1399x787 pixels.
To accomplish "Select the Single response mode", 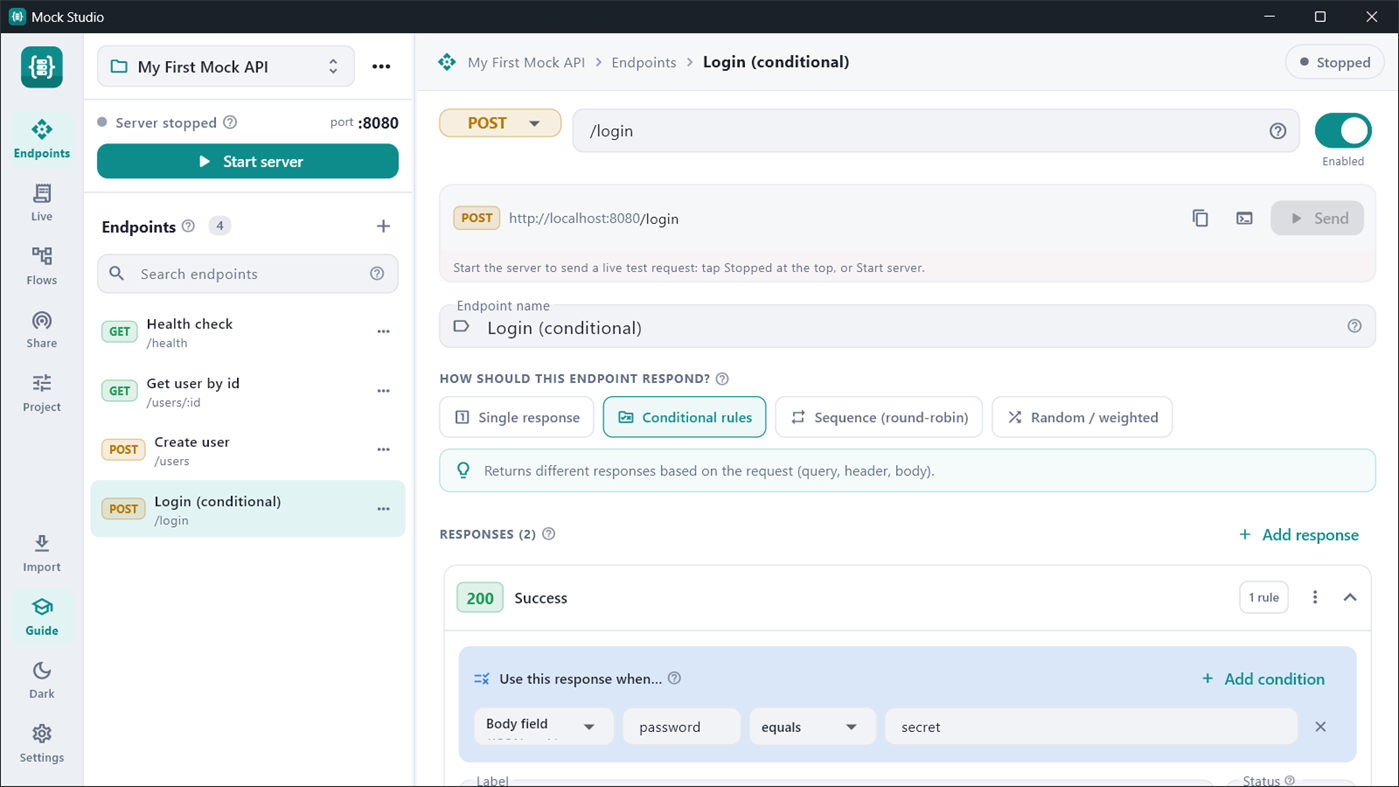I will (x=517, y=417).
